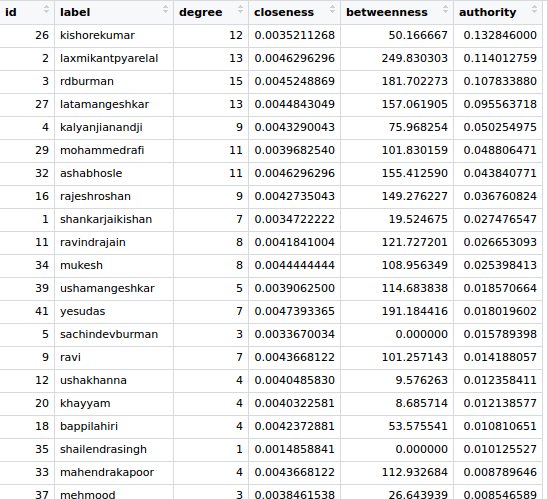Select the yesudas label cell
Viewport: 547px width, 499px height.
(114, 312)
